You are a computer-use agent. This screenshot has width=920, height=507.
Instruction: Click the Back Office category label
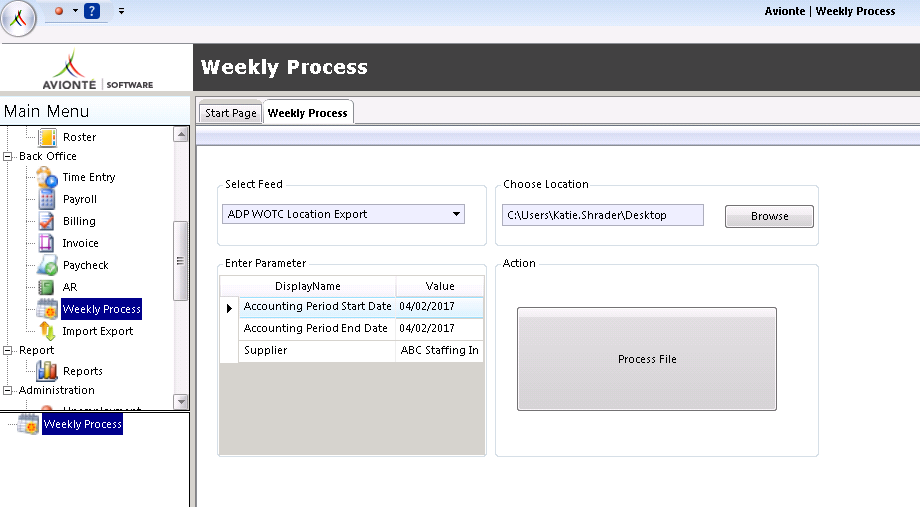pyautogui.click(x=48, y=156)
